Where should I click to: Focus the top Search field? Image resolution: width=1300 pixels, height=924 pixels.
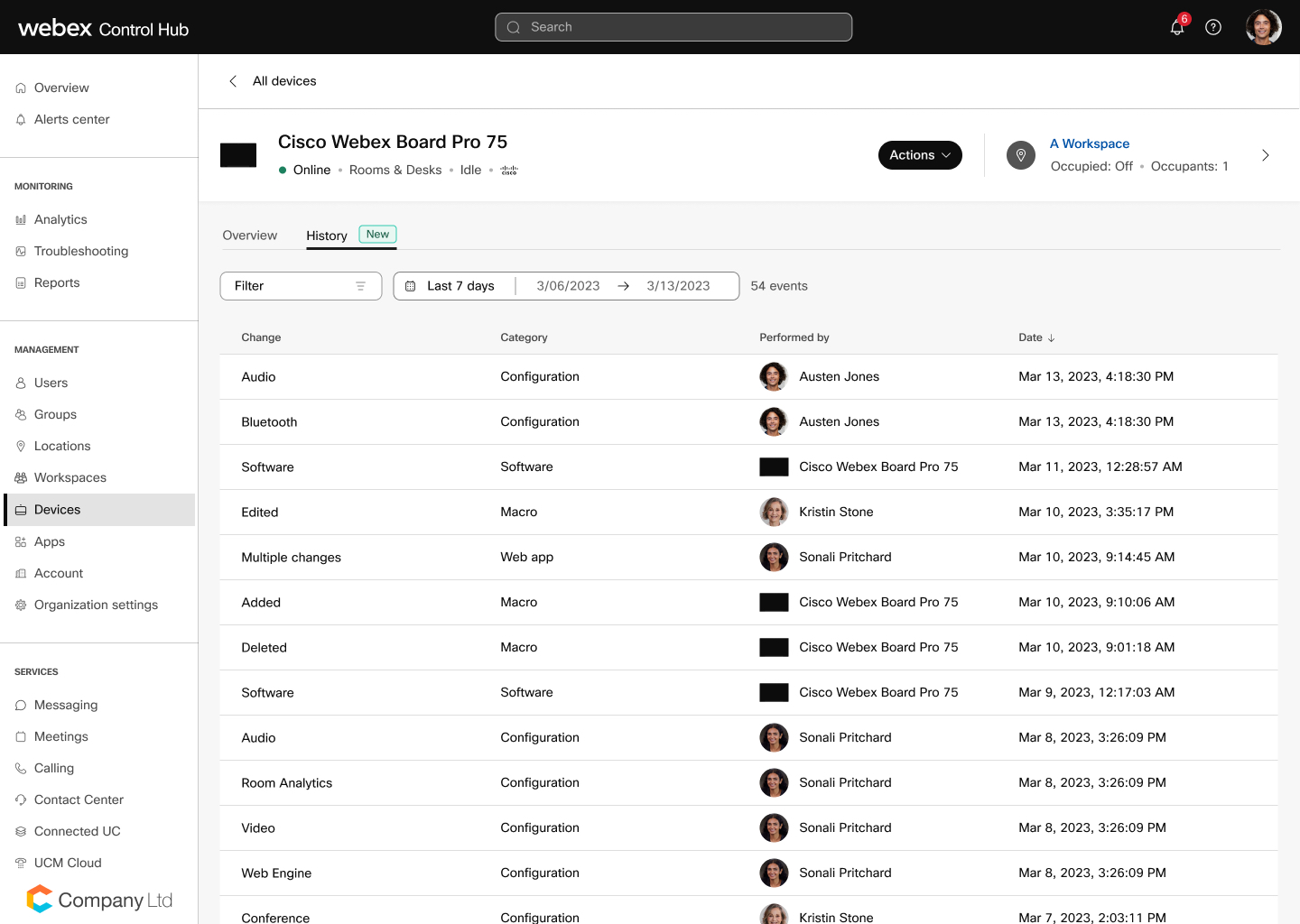coord(673,27)
